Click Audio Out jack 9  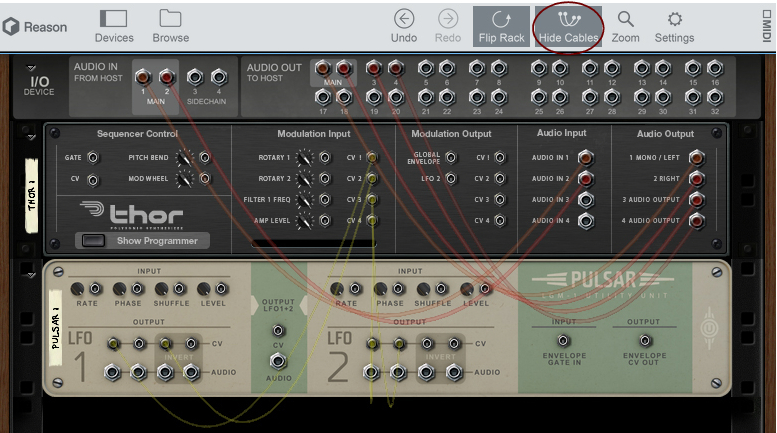pos(539,67)
